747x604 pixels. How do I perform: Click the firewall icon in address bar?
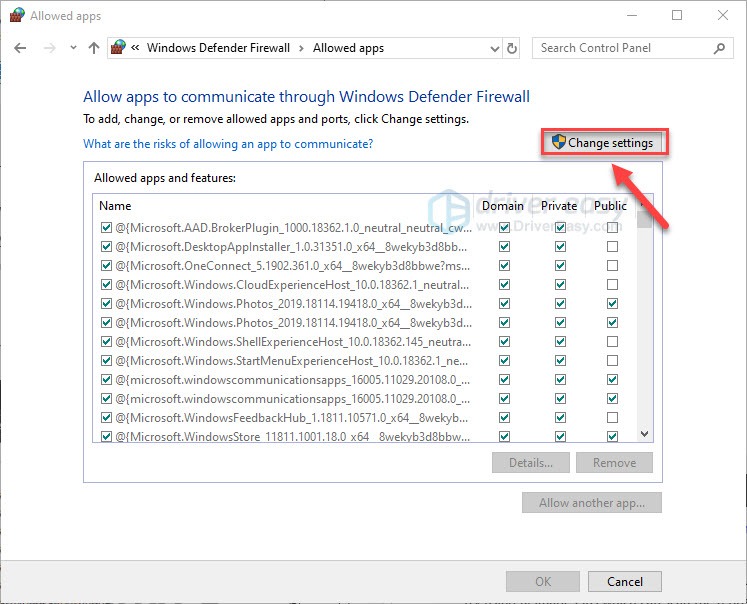tap(118, 48)
